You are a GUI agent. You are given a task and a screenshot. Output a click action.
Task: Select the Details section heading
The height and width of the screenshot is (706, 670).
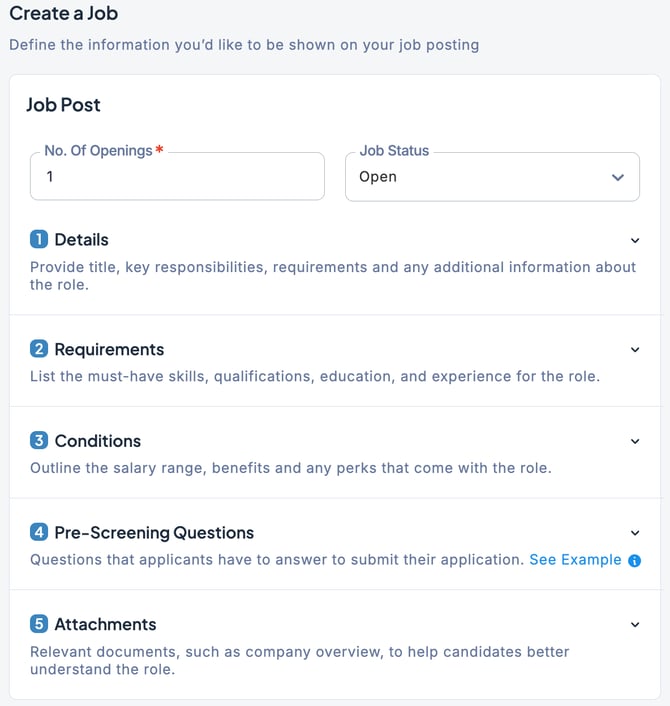point(81,240)
